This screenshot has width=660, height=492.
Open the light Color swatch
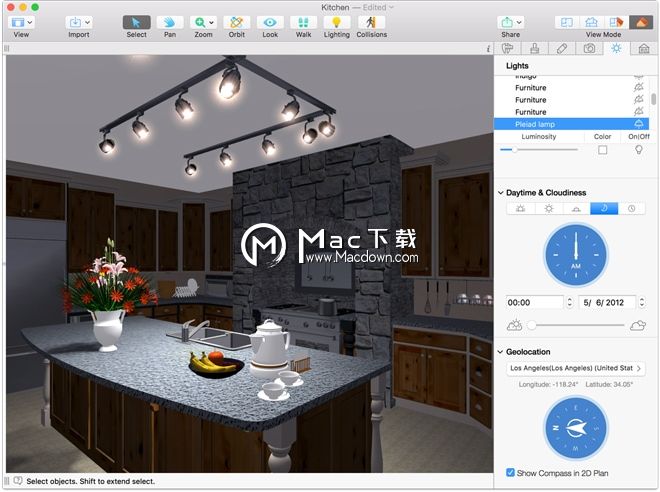click(602, 150)
